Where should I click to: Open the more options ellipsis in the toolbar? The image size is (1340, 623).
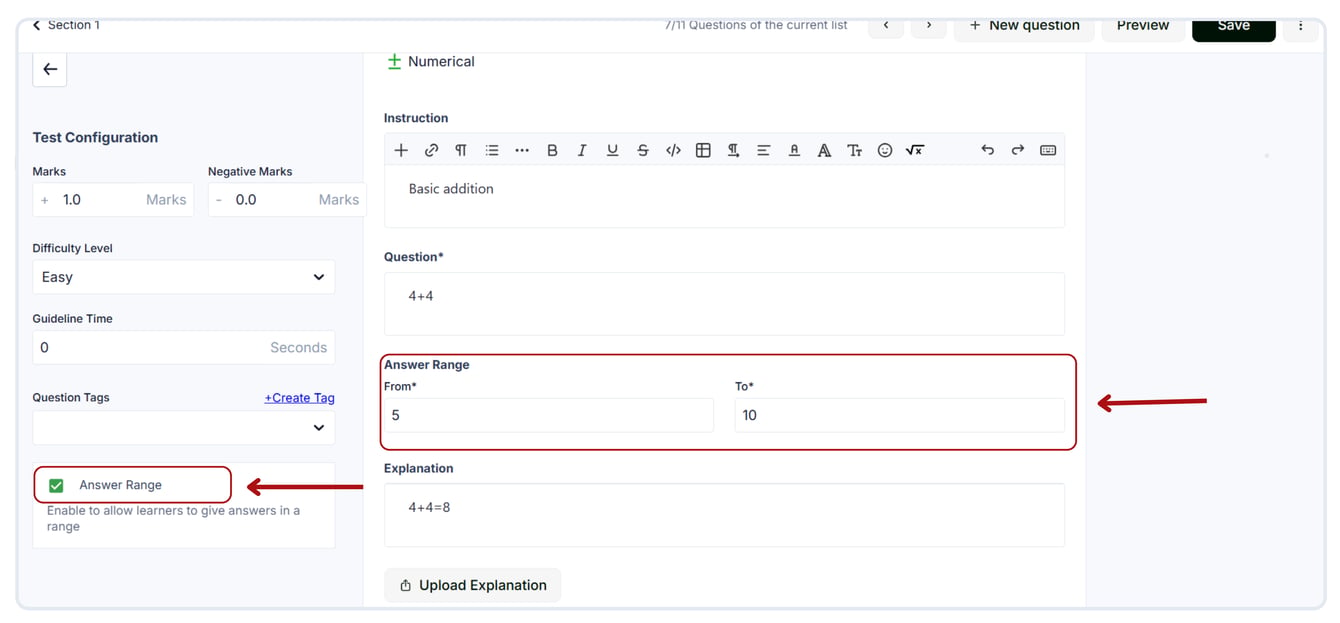(522, 150)
